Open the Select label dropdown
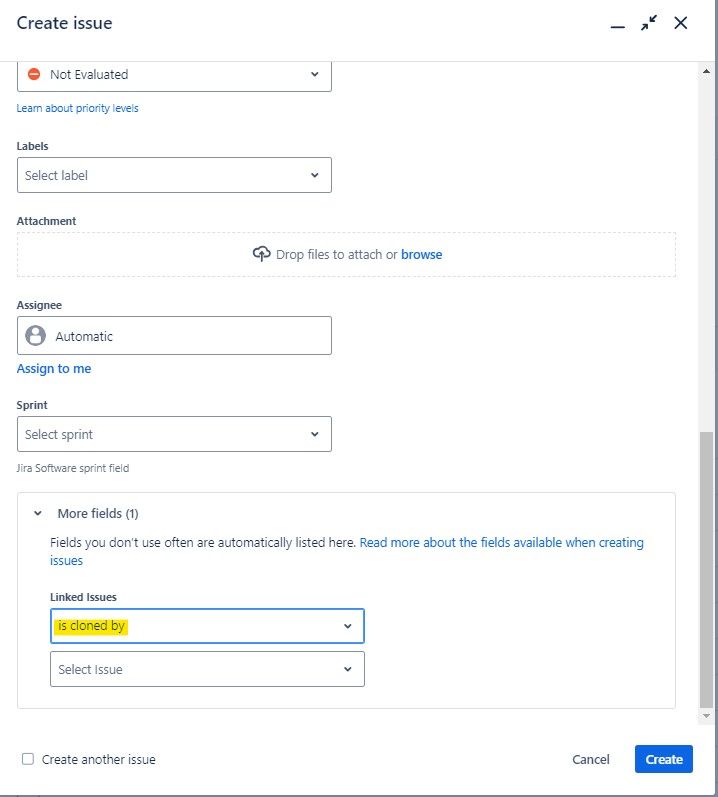The image size is (718, 797). (x=174, y=175)
